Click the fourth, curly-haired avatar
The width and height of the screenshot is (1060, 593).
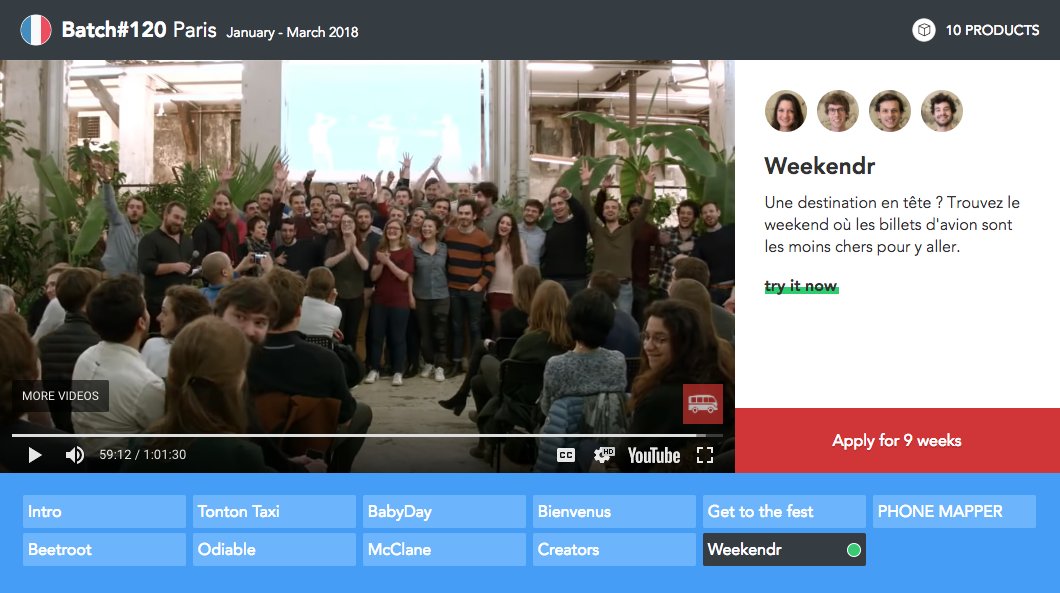[x=942, y=111]
